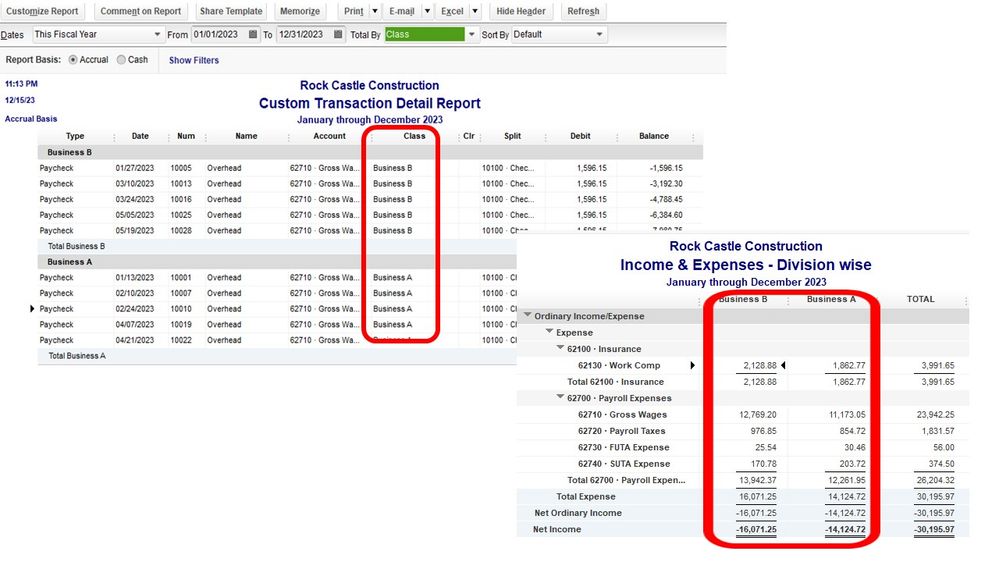Viewport: 999px width, 562px height.
Task: Open the E-mail dropdown arrow
Action: [427, 11]
